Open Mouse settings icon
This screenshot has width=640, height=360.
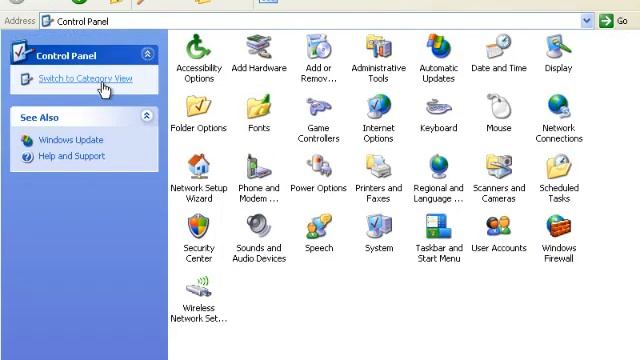[x=498, y=107]
